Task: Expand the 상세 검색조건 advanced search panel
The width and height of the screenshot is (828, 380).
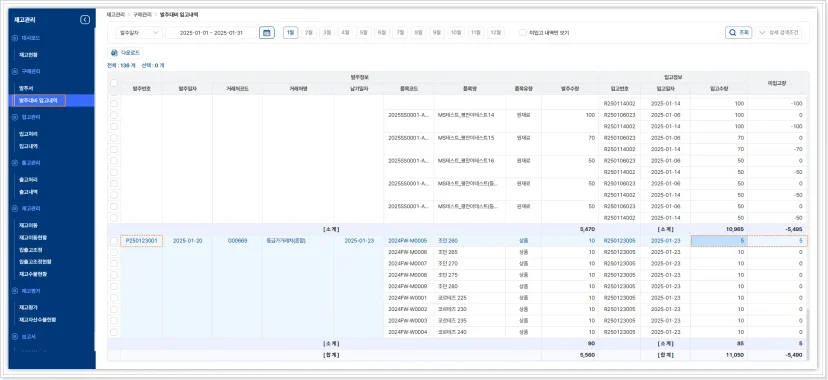Action: (778, 33)
